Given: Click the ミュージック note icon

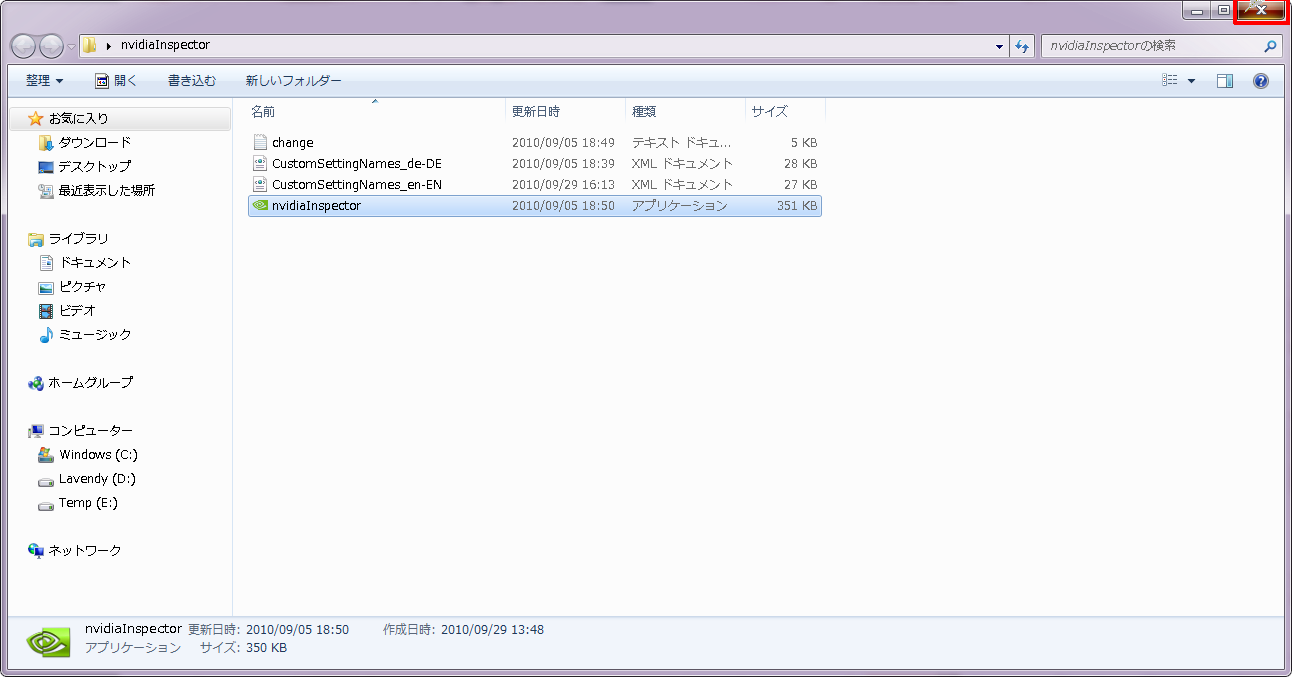Looking at the screenshot, I should click(45, 335).
